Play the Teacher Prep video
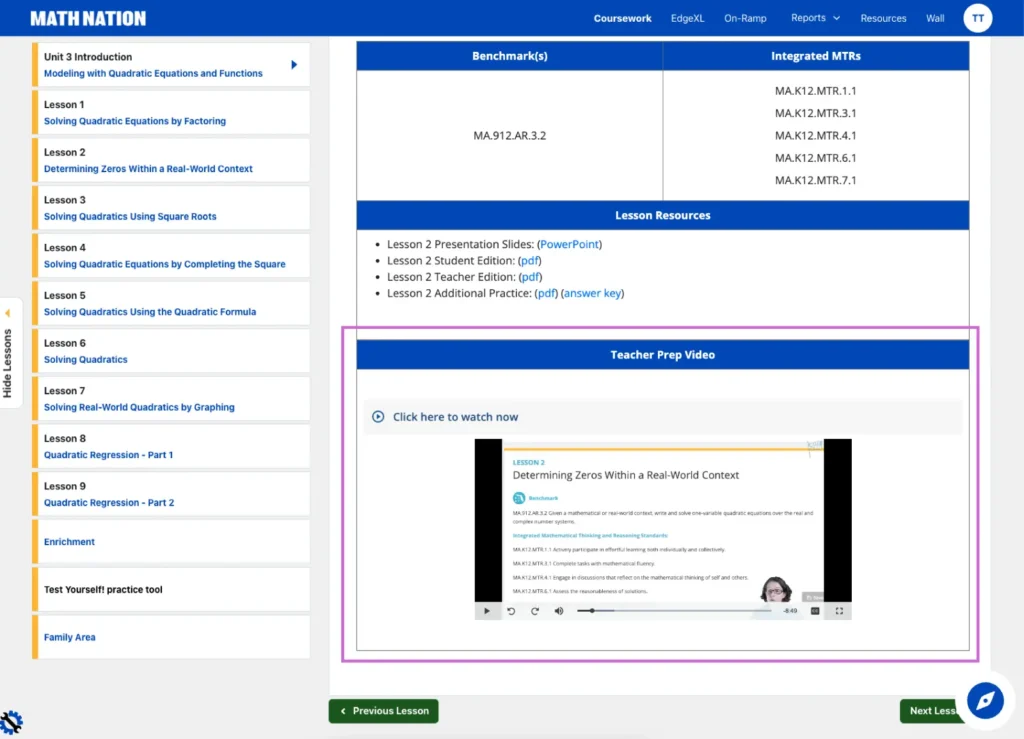This screenshot has width=1024, height=739. pos(487,610)
